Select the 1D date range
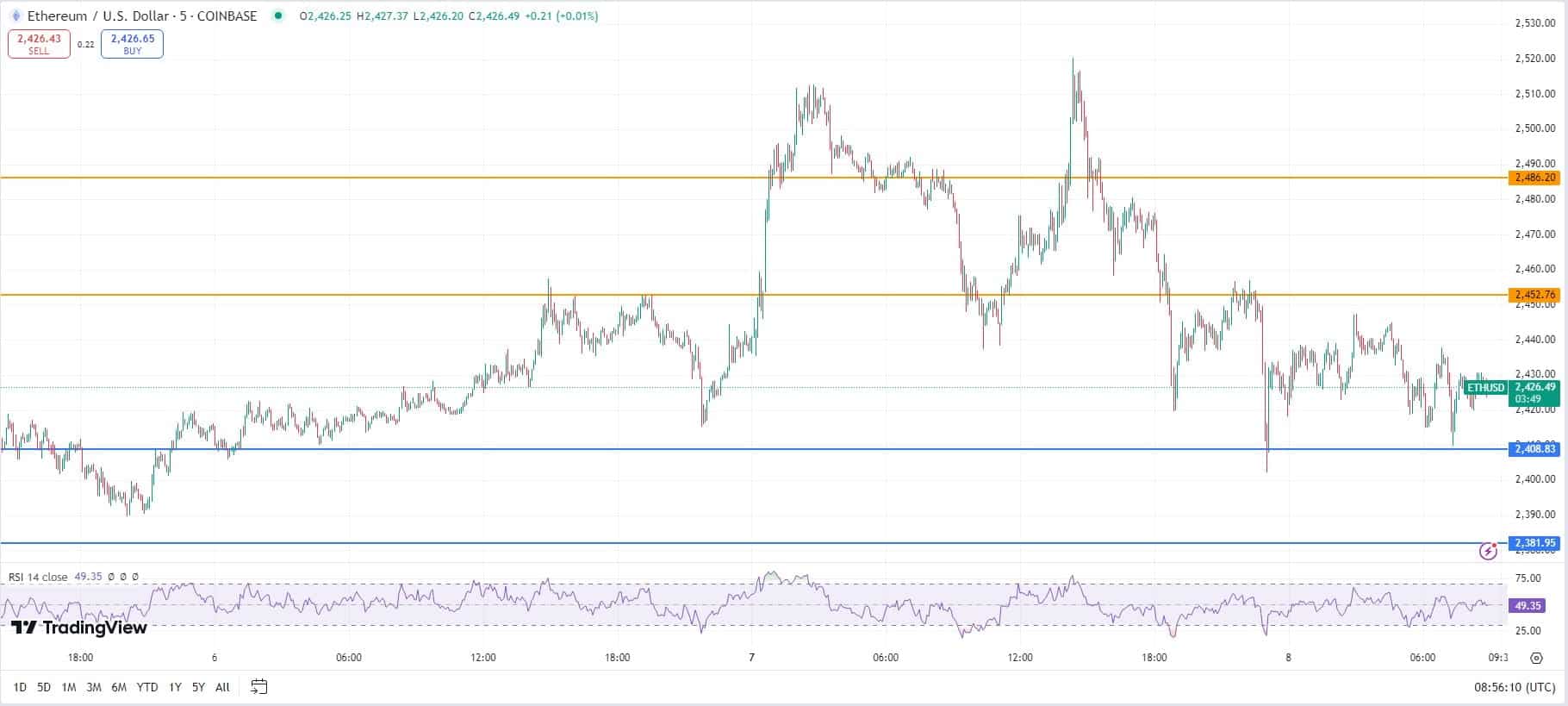 click(20, 687)
